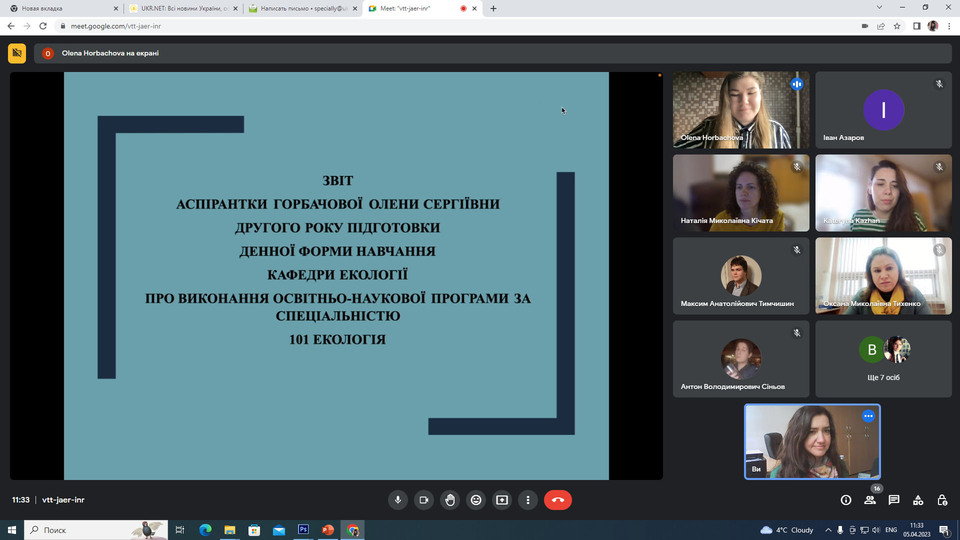Toggle the microphone mute button
The height and width of the screenshot is (540, 960).
tap(398, 500)
